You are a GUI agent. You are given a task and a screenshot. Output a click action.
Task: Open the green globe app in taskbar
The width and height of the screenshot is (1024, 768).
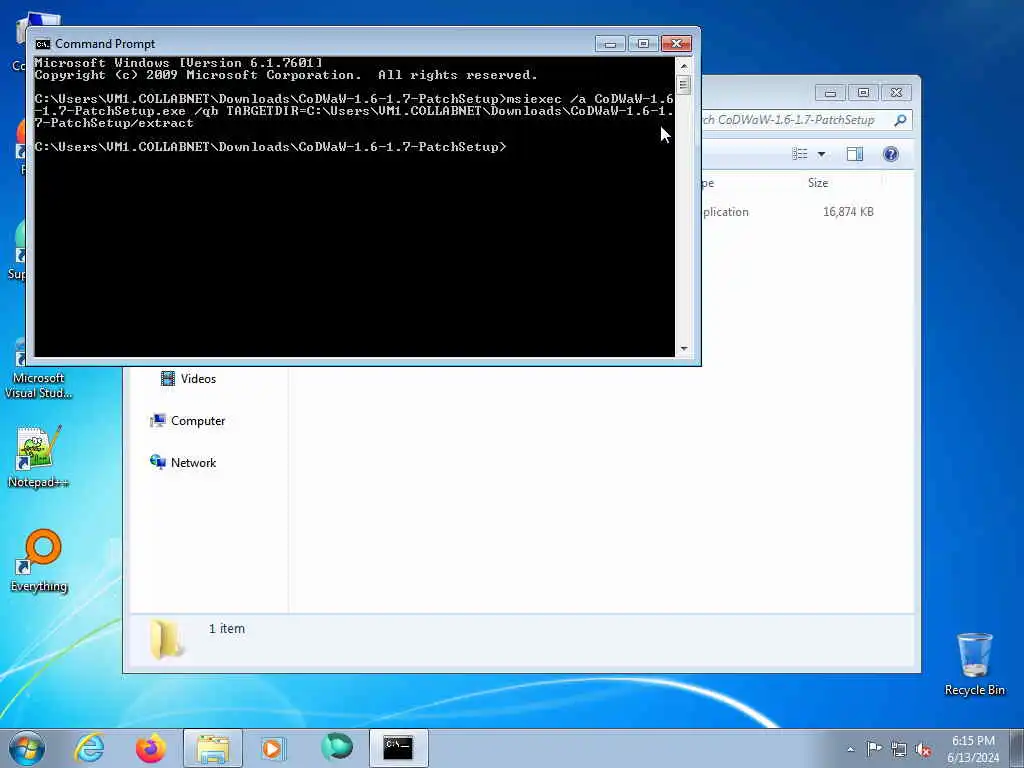coord(337,747)
